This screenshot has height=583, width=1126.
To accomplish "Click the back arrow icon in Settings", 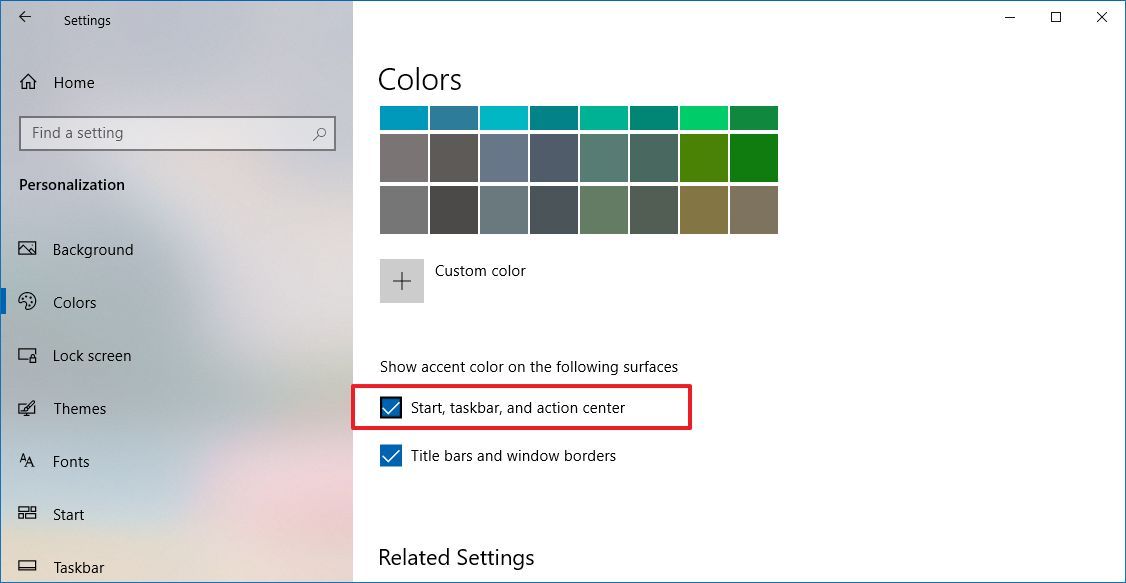I will [x=25, y=17].
